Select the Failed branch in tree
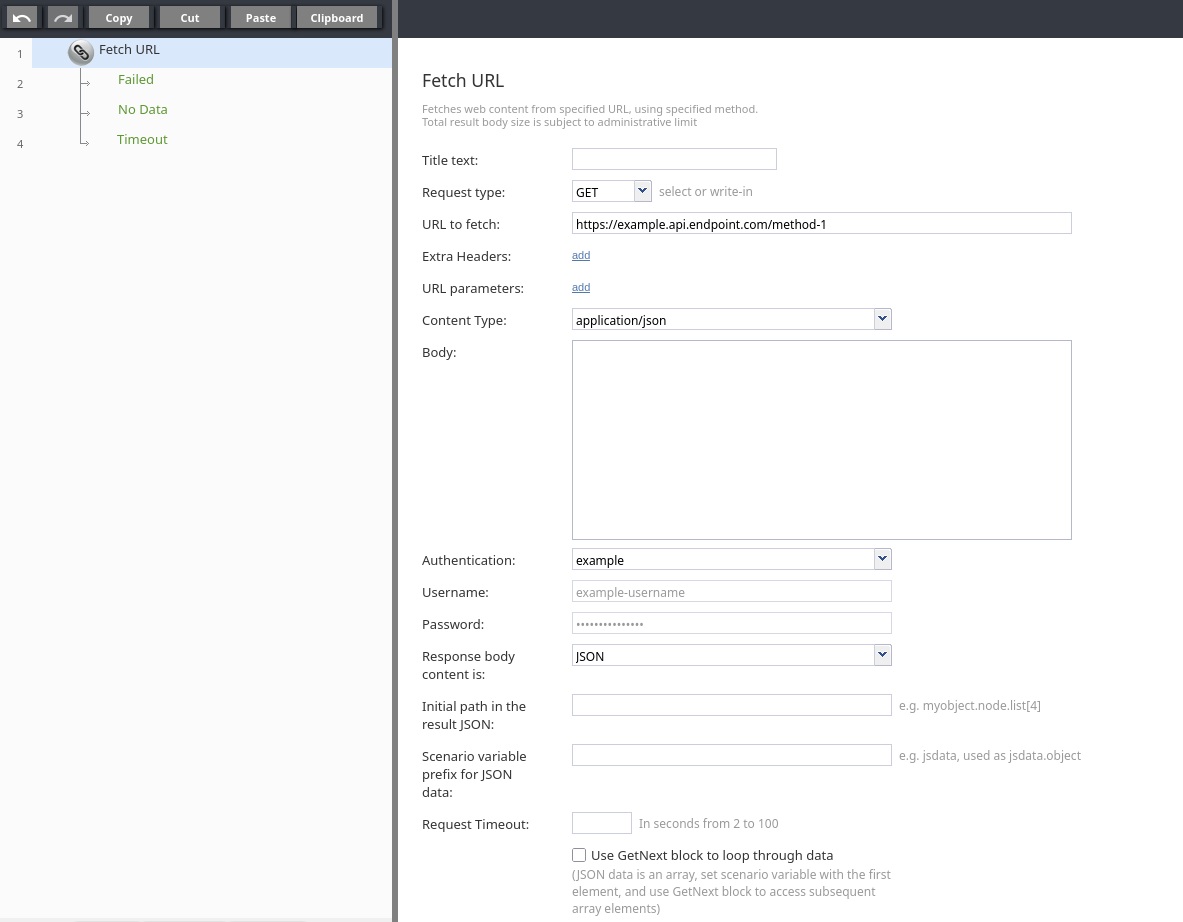Image resolution: width=1183 pixels, height=922 pixels. pyautogui.click(x=136, y=79)
